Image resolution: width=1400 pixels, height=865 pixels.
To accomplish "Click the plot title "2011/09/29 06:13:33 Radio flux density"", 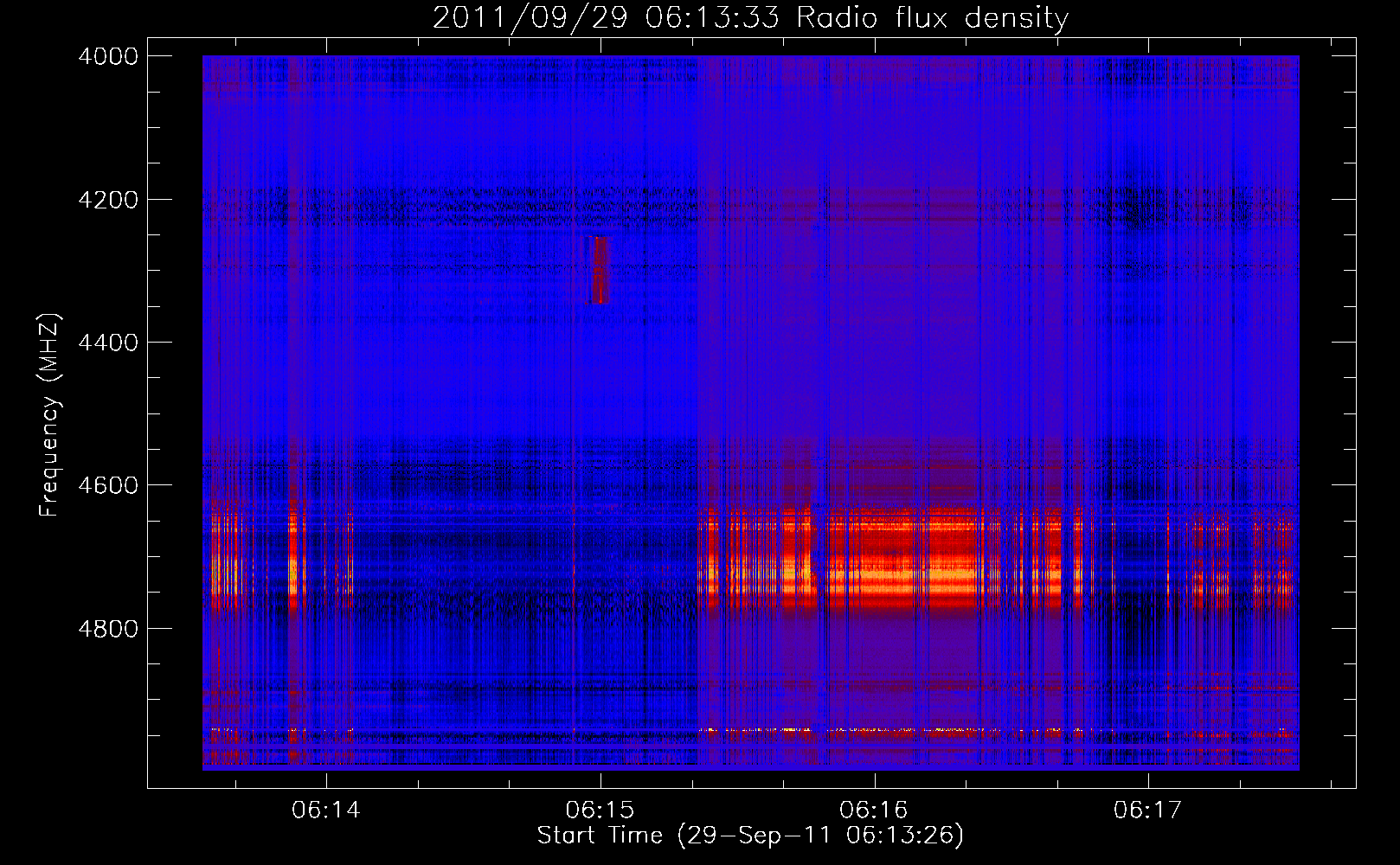I will (x=750, y=17).
